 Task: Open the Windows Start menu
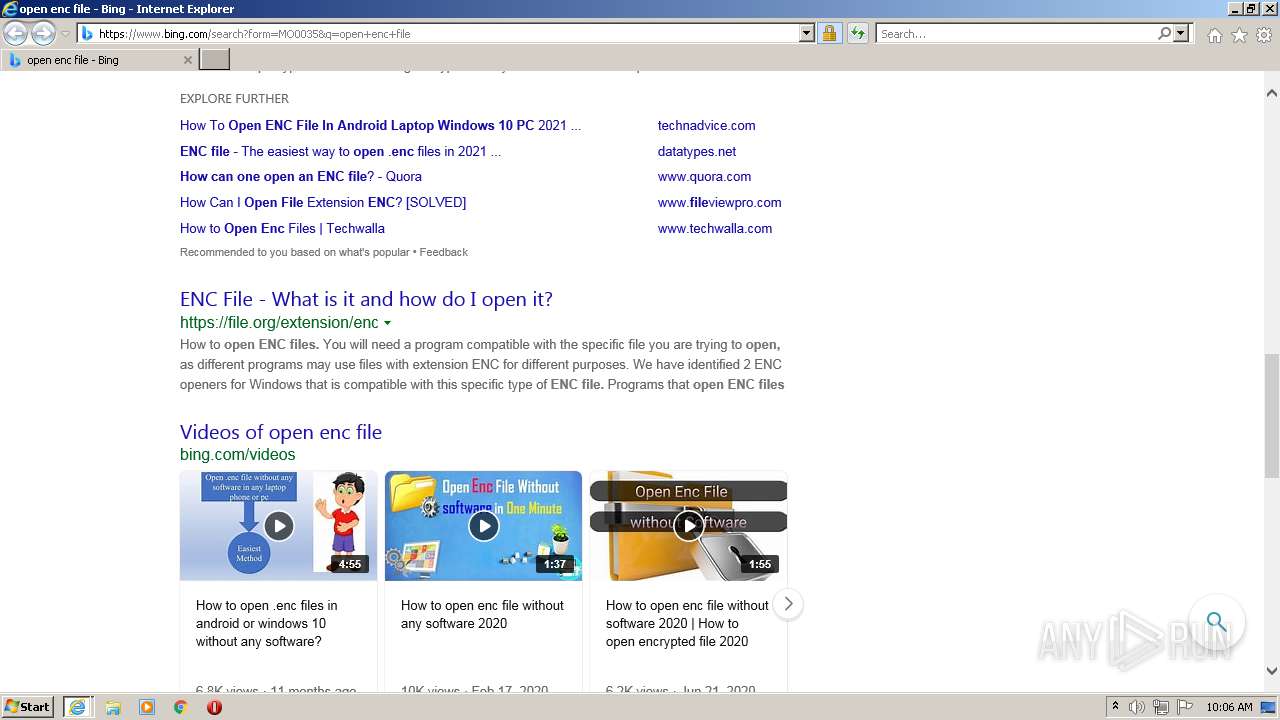[28, 707]
